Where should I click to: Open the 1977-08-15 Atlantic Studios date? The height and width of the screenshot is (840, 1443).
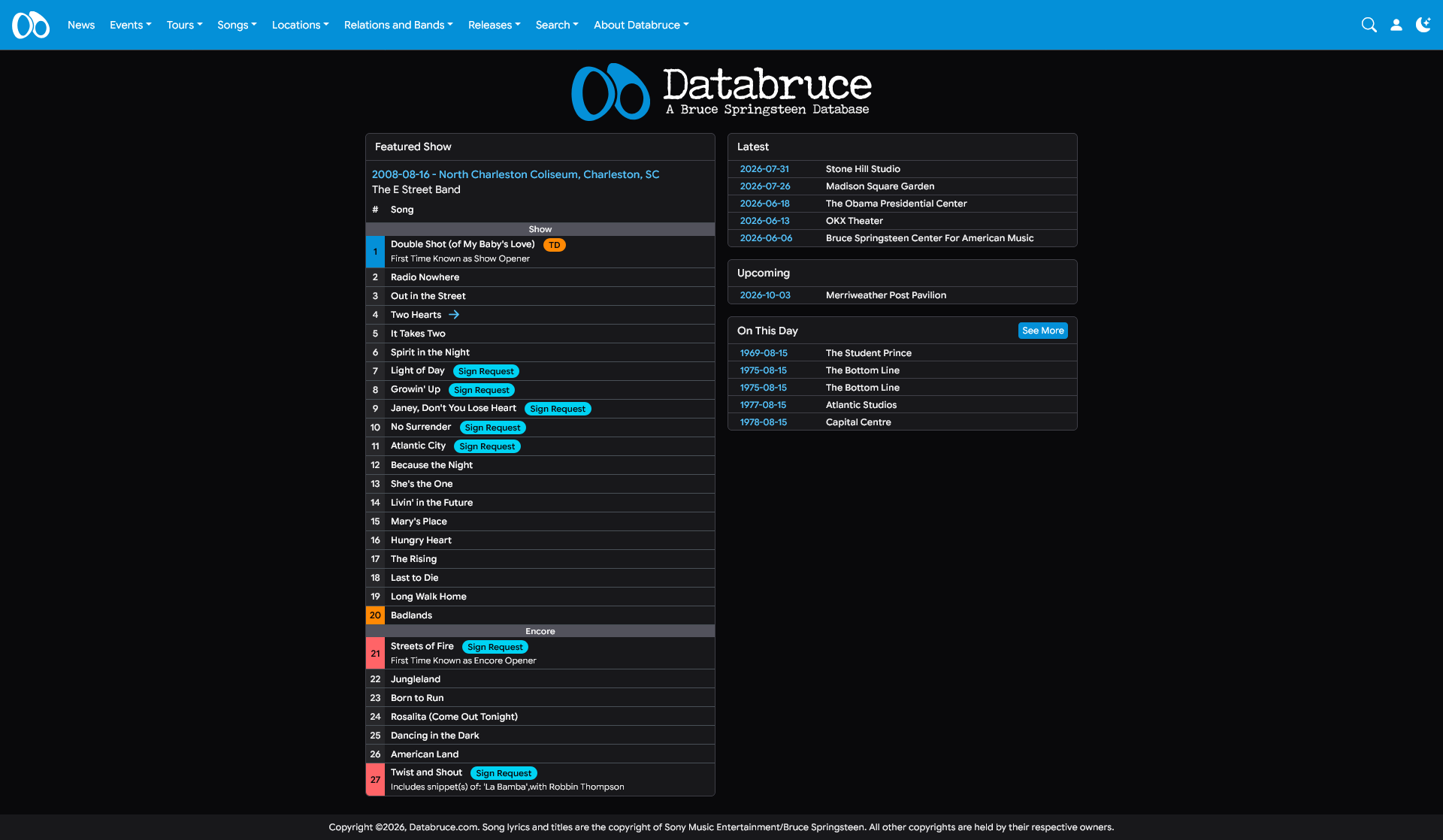[763, 405]
